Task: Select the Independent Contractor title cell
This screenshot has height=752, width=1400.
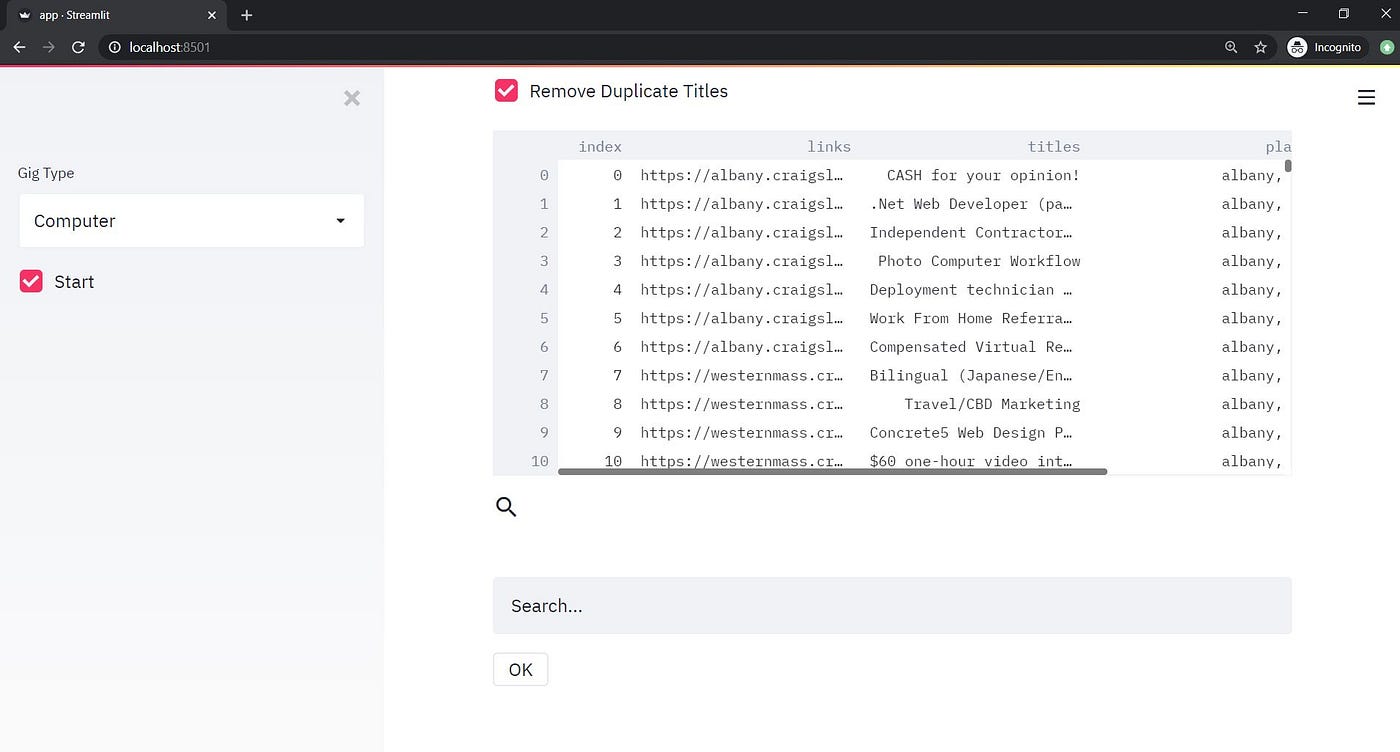Action: [971, 233]
